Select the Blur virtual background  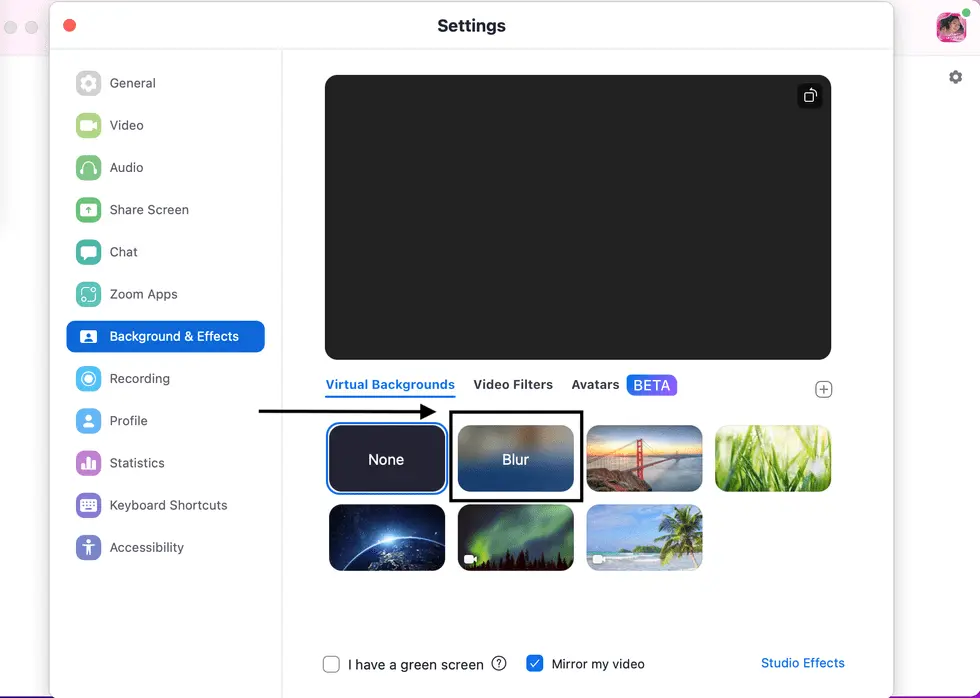516,459
